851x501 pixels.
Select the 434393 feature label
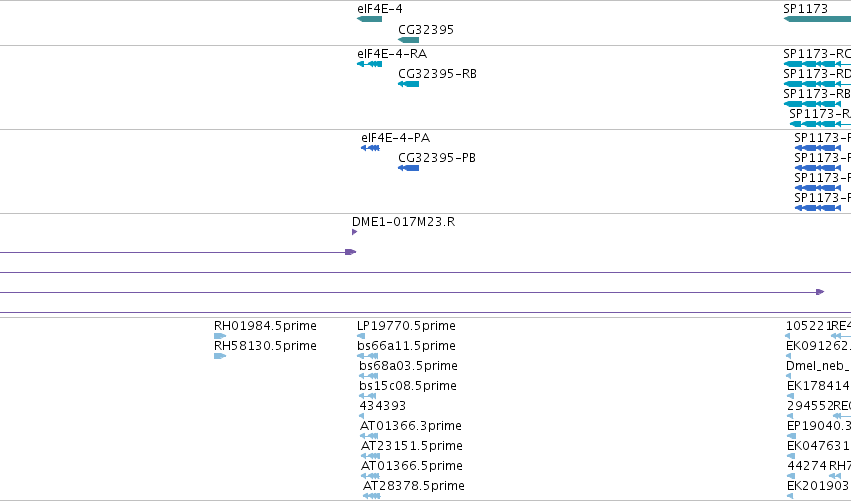click(x=383, y=405)
